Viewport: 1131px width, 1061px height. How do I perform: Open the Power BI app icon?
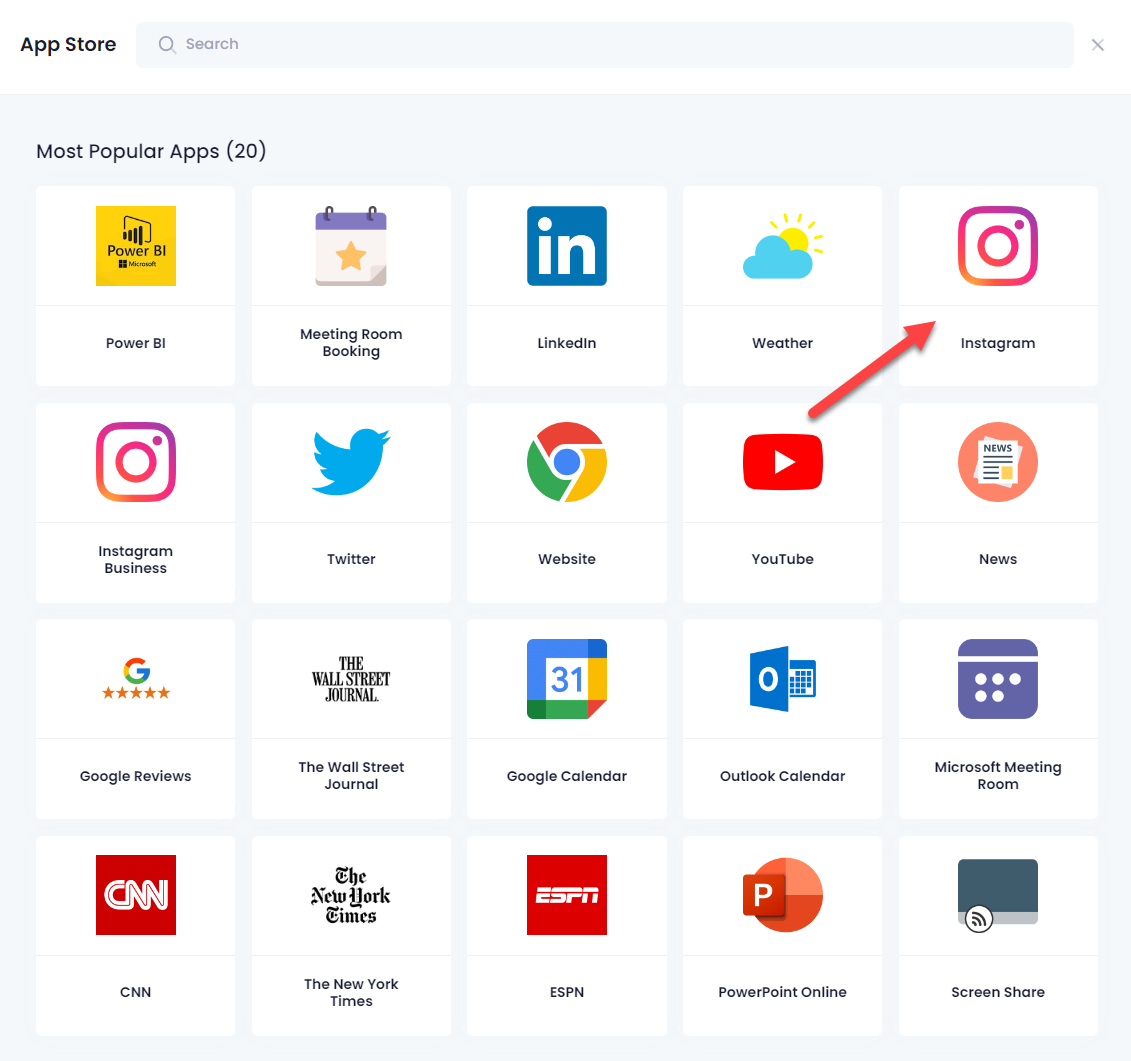[136, 246]
